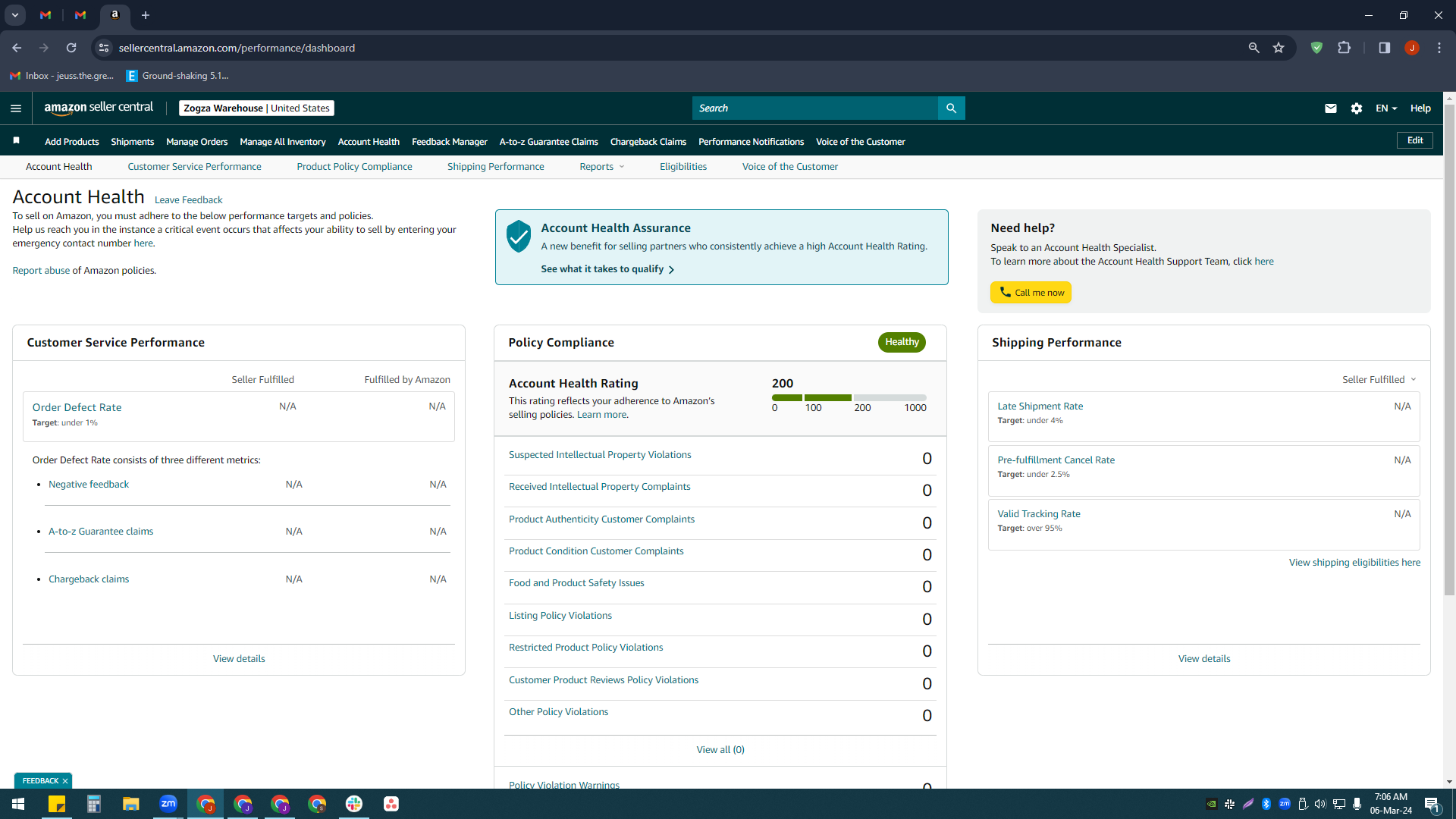
Task: Click the bookmark flag icon in navigation bar
Action: click(17, 141)
